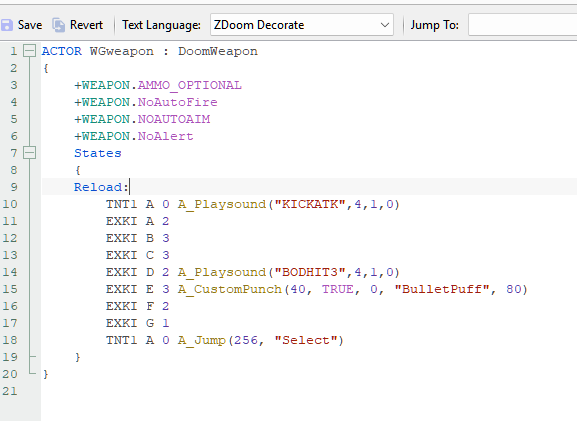Collapse the ACTOR WGweapon fold marker

click(x=29, y=51)
